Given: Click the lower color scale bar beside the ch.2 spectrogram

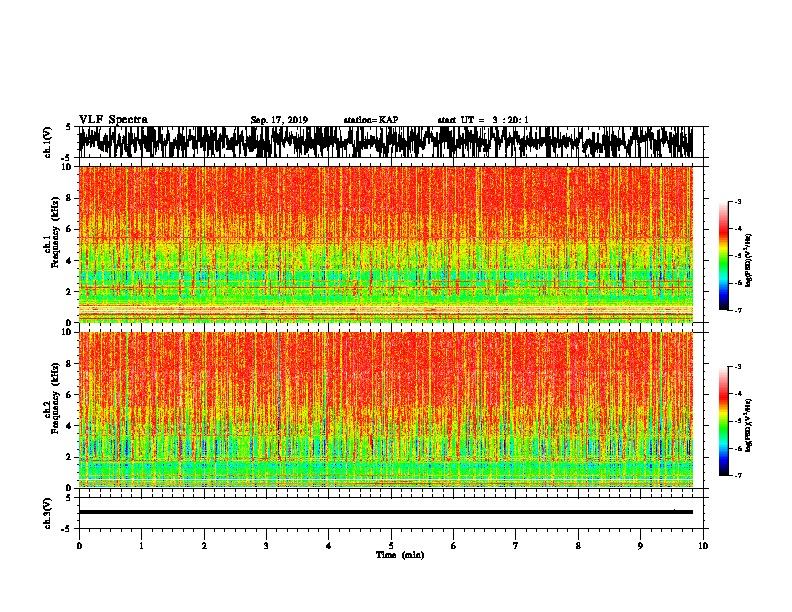Looking at the screenshot, I should pos(723,421).
